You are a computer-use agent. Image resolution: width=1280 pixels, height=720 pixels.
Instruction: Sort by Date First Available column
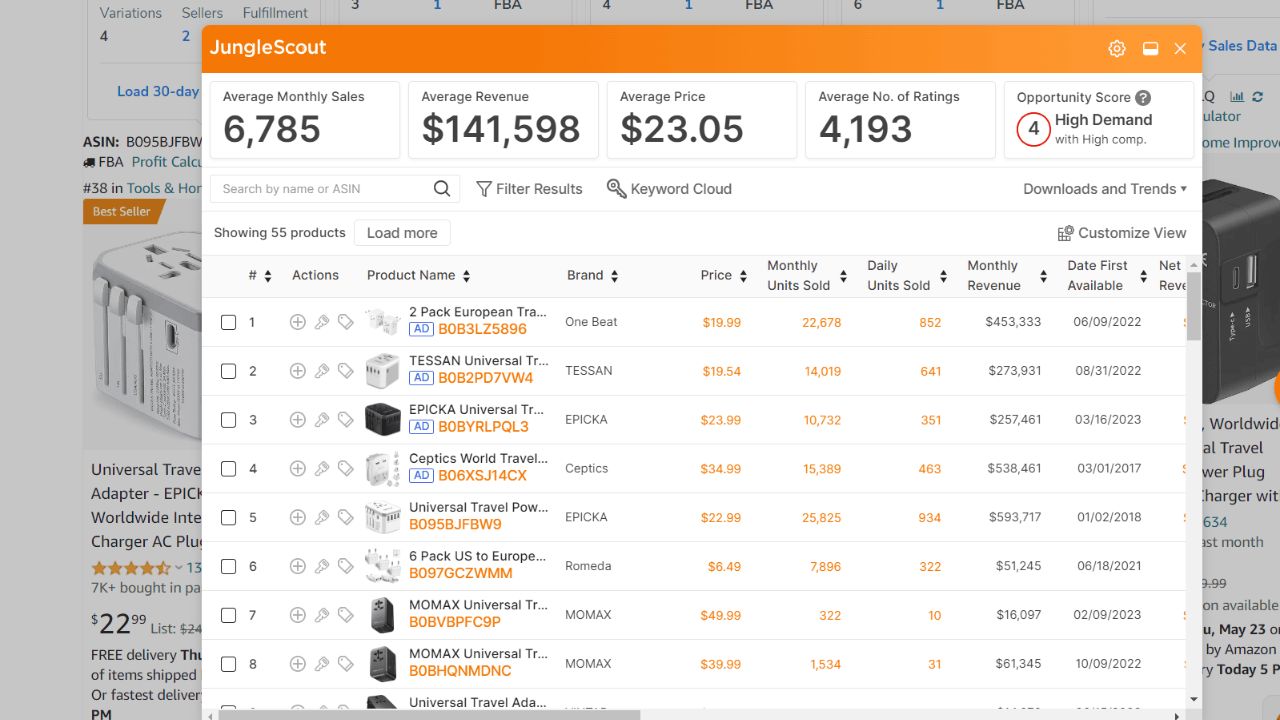(1143, 276)
